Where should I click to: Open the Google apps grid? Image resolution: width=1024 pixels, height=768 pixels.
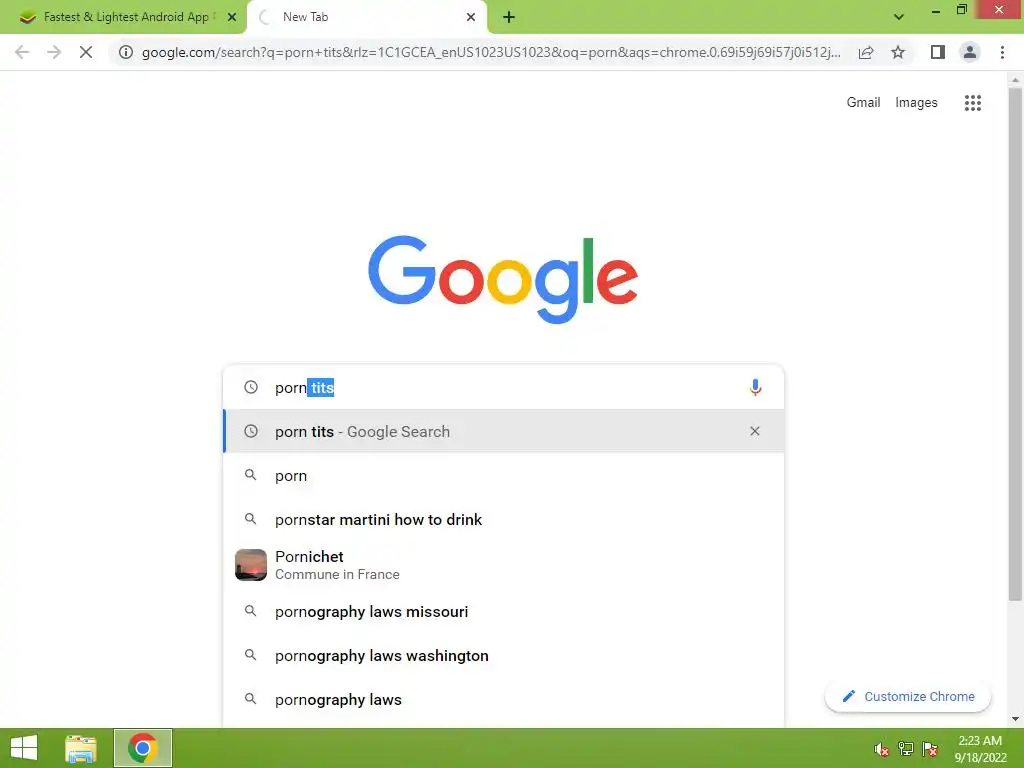click(x=972, y=103)
